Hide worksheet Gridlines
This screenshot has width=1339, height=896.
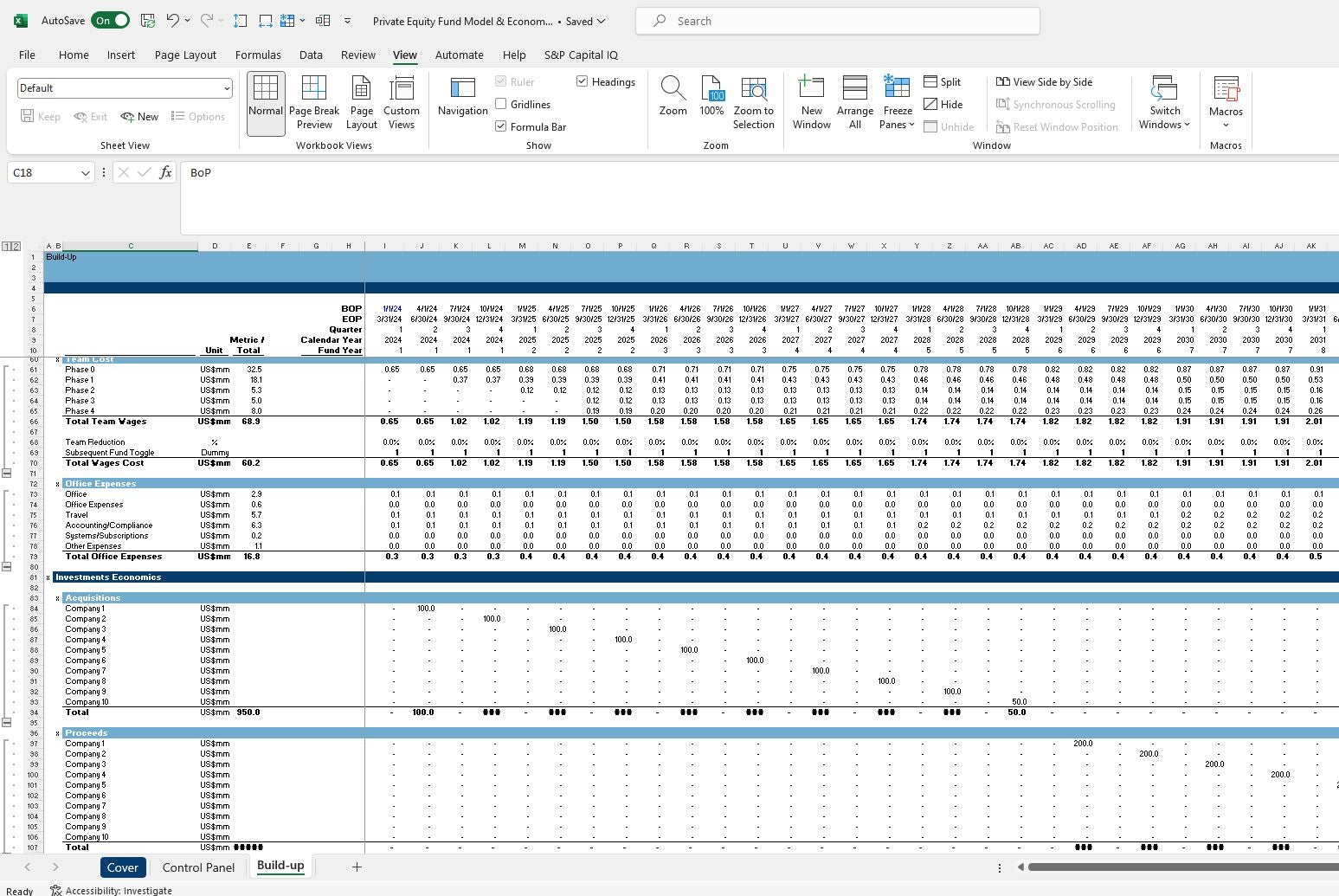tap(500, 104)
